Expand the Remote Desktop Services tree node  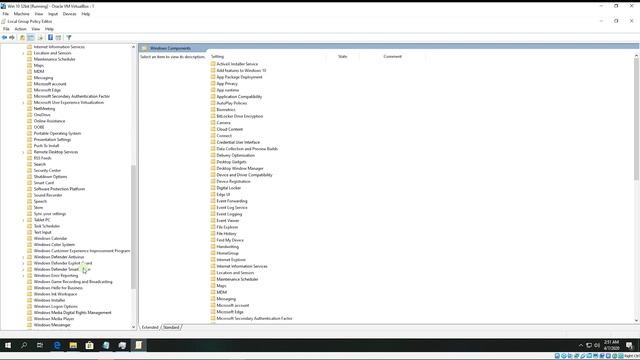point(23,152)
